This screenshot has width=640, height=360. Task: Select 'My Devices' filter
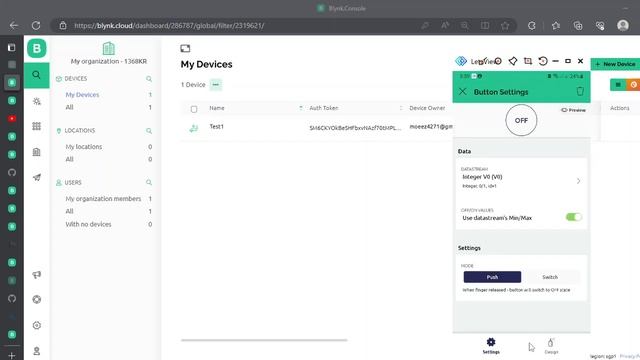pyautogui.click(x=82, y=95)
